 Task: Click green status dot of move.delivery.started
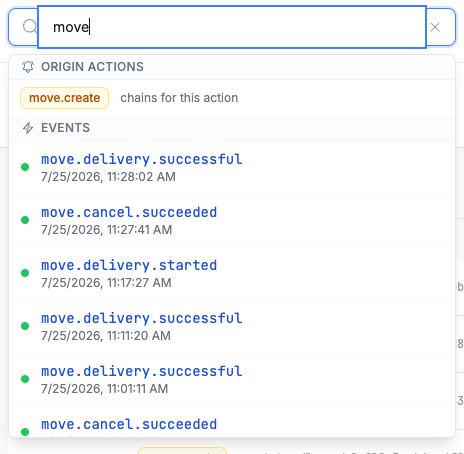(25, 273)
